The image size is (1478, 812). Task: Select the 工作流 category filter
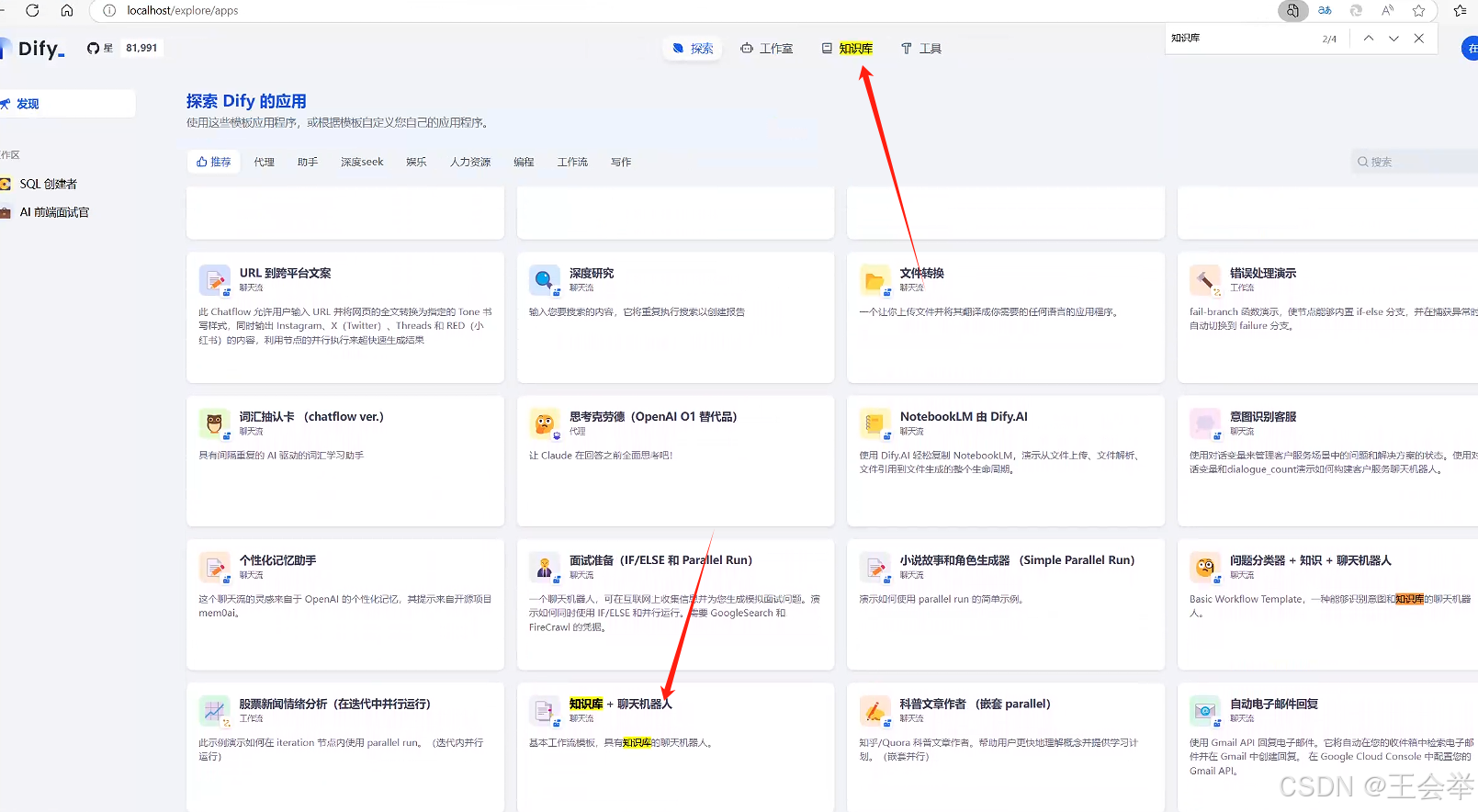[572, 162]
